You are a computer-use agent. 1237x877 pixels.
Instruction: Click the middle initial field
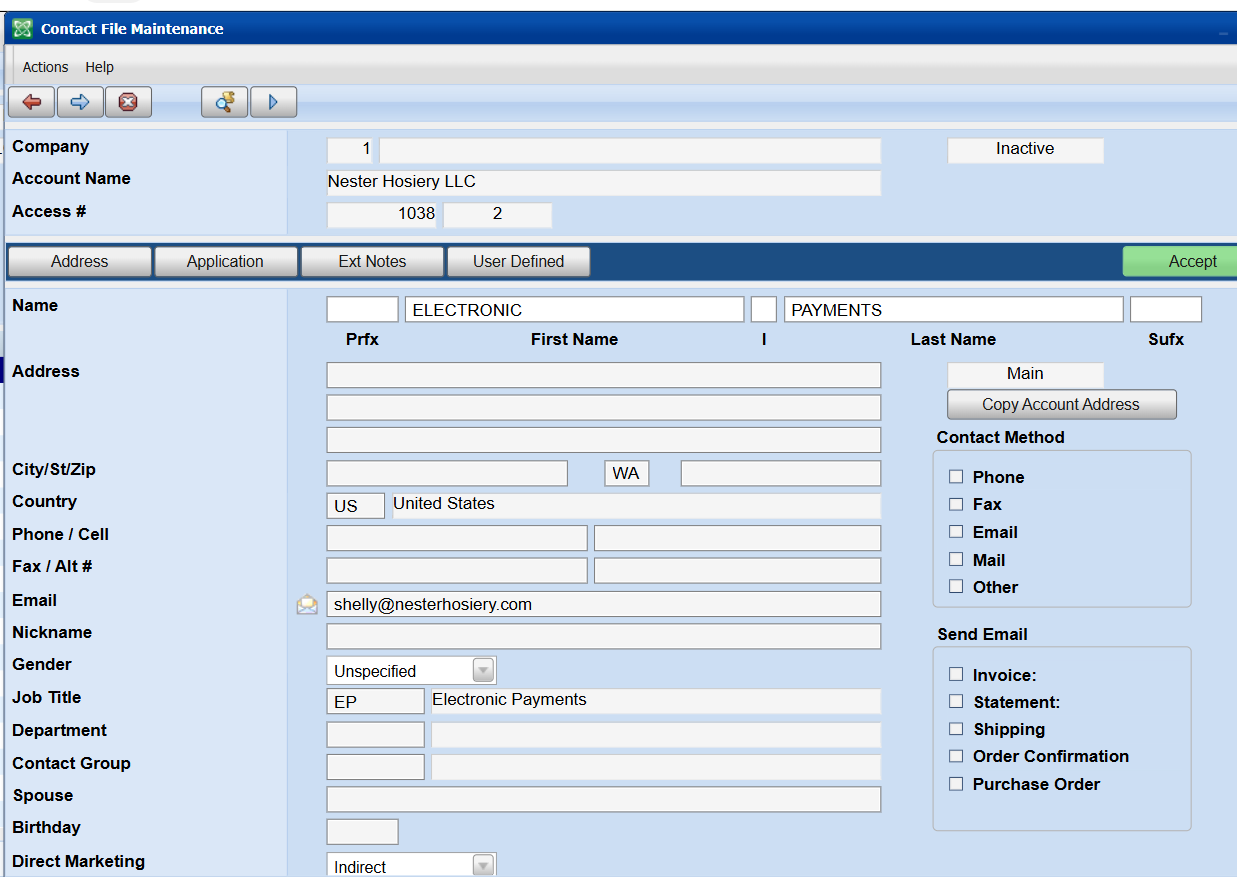[763, 310]
